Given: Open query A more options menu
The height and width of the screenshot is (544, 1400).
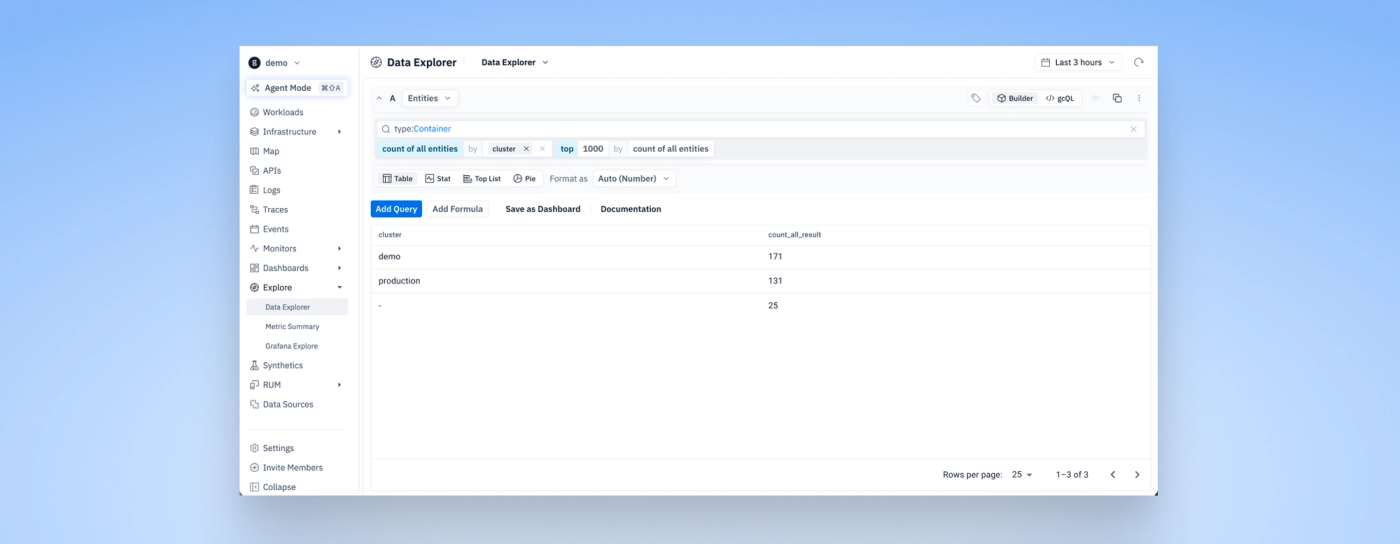Looking at the screenshot, I should (1139, 98).
